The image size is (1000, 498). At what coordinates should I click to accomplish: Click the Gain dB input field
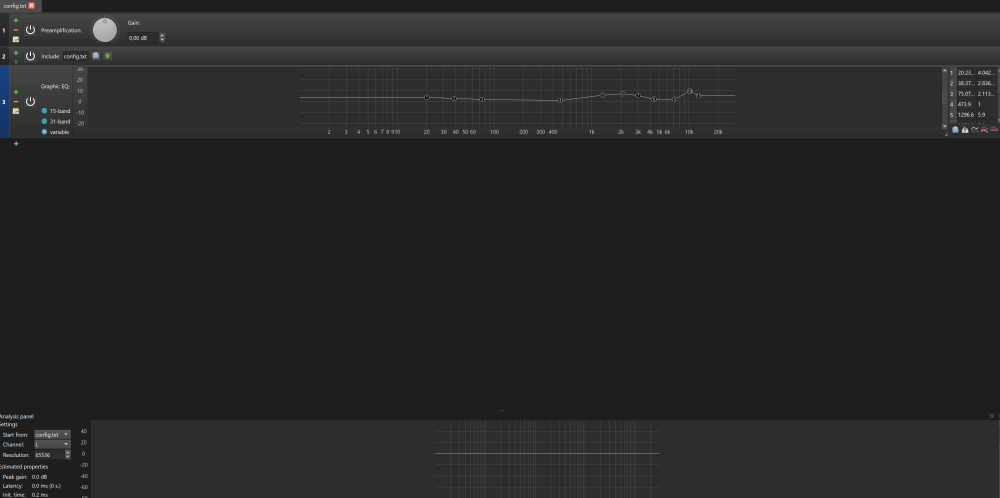(x=143, y=38)
